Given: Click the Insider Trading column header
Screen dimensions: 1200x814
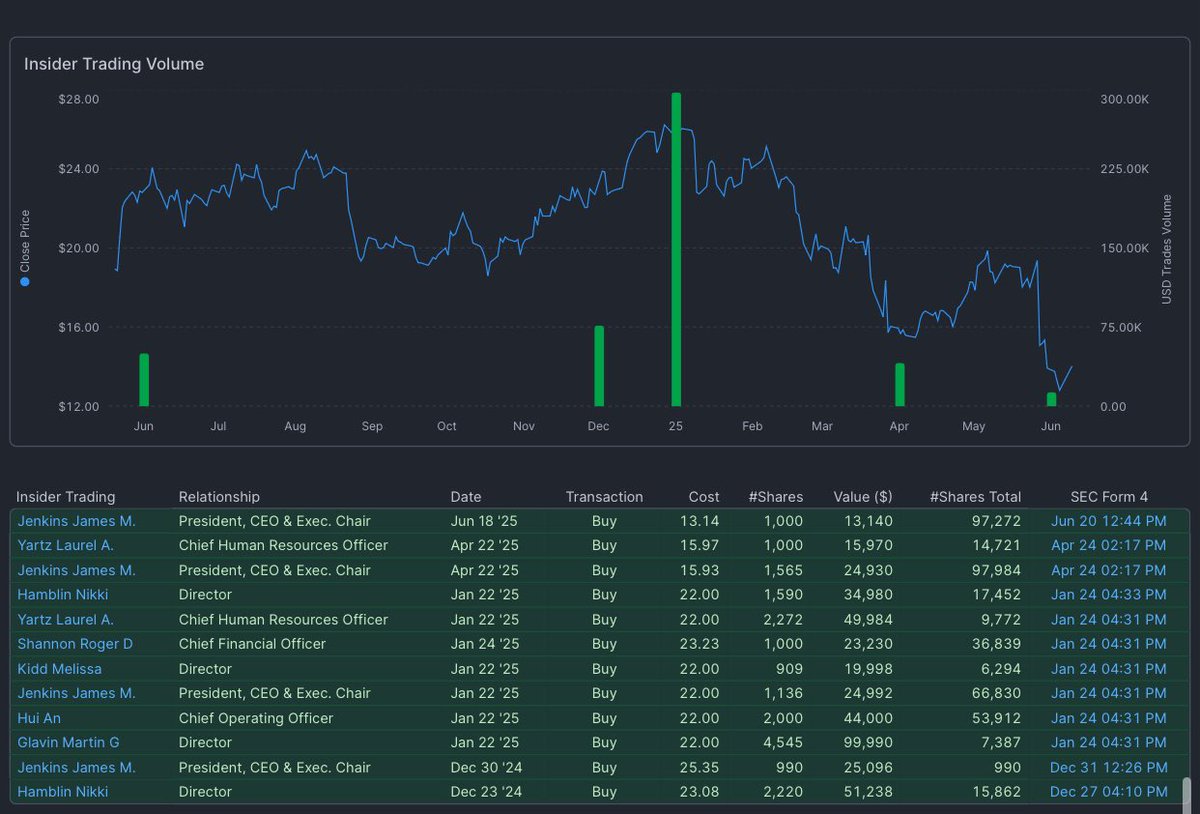Looking at the screenshot, I should [x=66, y=496].
